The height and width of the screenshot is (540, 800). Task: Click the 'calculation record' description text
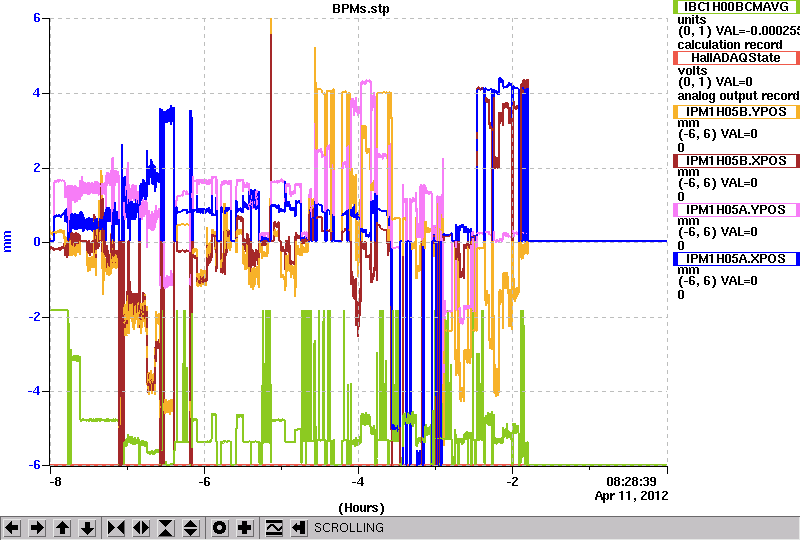(730, 45)
